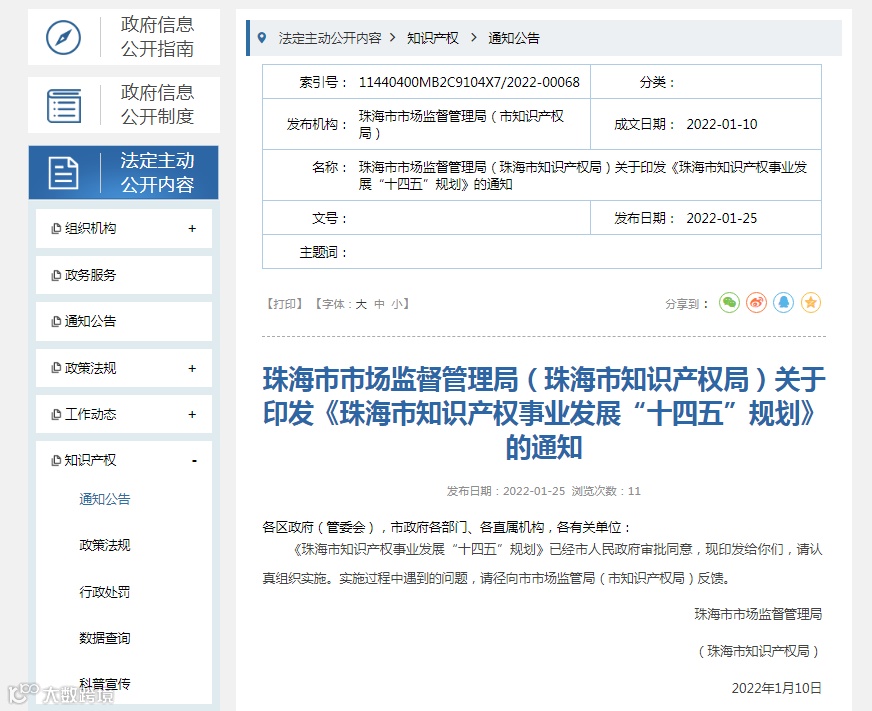This screenshot has height=711, width=872.
Task: Select 政策法规 under 知识产权
Action: pyautogui.click(x=105, y=545)
